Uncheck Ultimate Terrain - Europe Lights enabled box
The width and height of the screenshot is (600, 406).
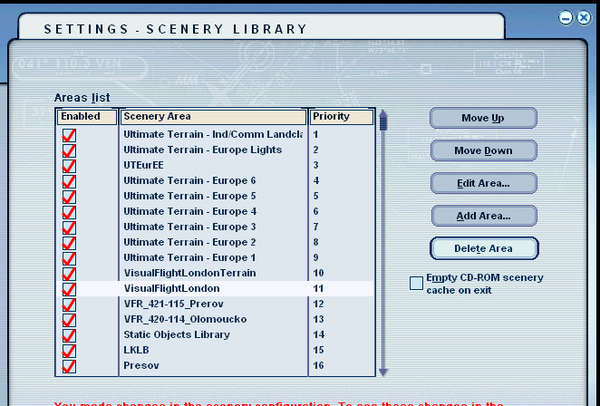click(69, 150)
